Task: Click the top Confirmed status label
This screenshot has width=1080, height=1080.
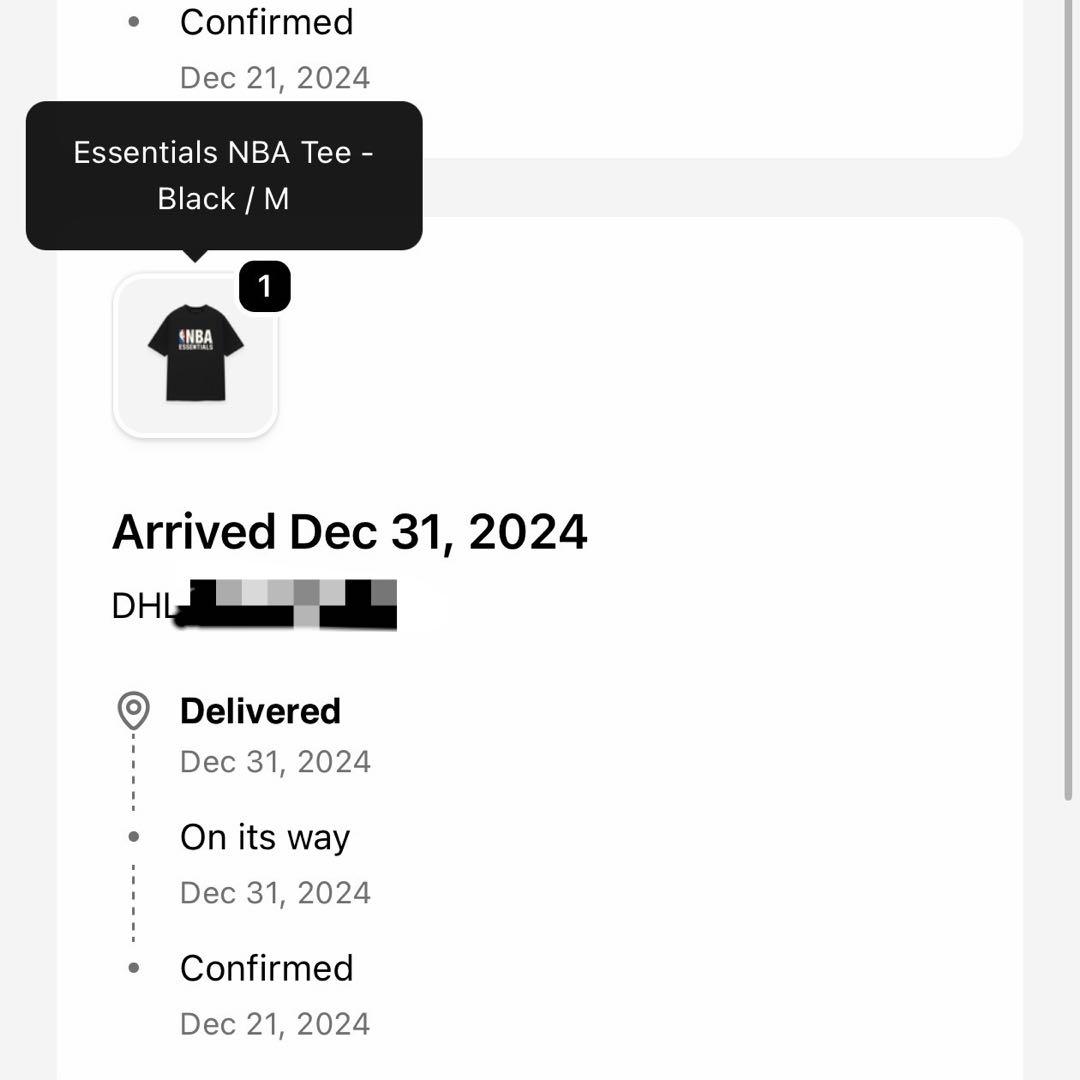Action: click(x=266, y=22)
